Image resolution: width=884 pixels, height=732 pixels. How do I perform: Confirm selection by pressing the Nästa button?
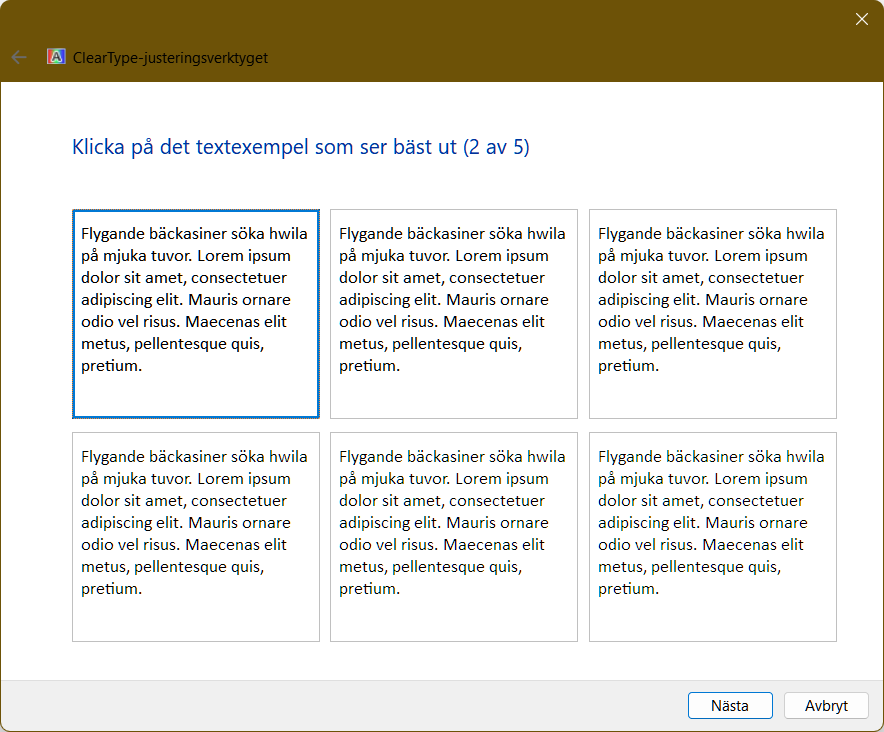click(x=730, y=705)
